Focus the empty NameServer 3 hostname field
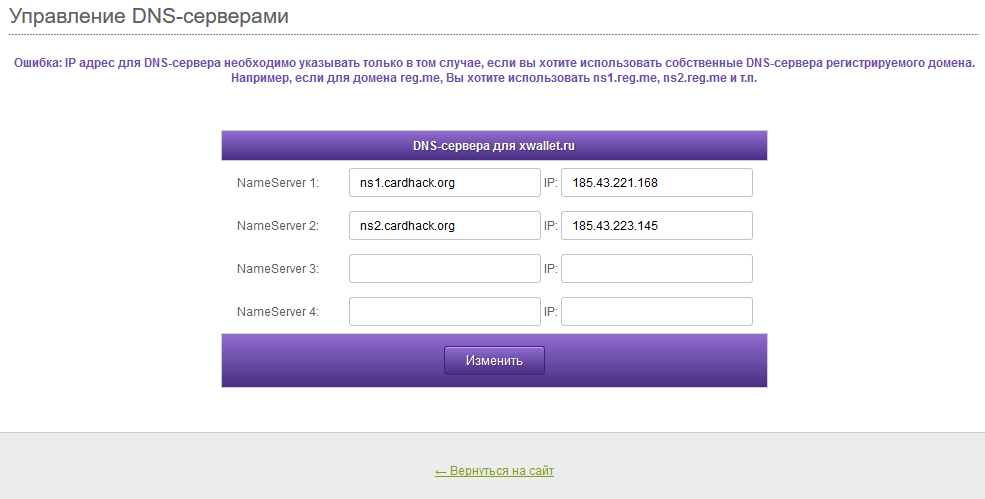The image size is (985, 499). pos(445,268)
